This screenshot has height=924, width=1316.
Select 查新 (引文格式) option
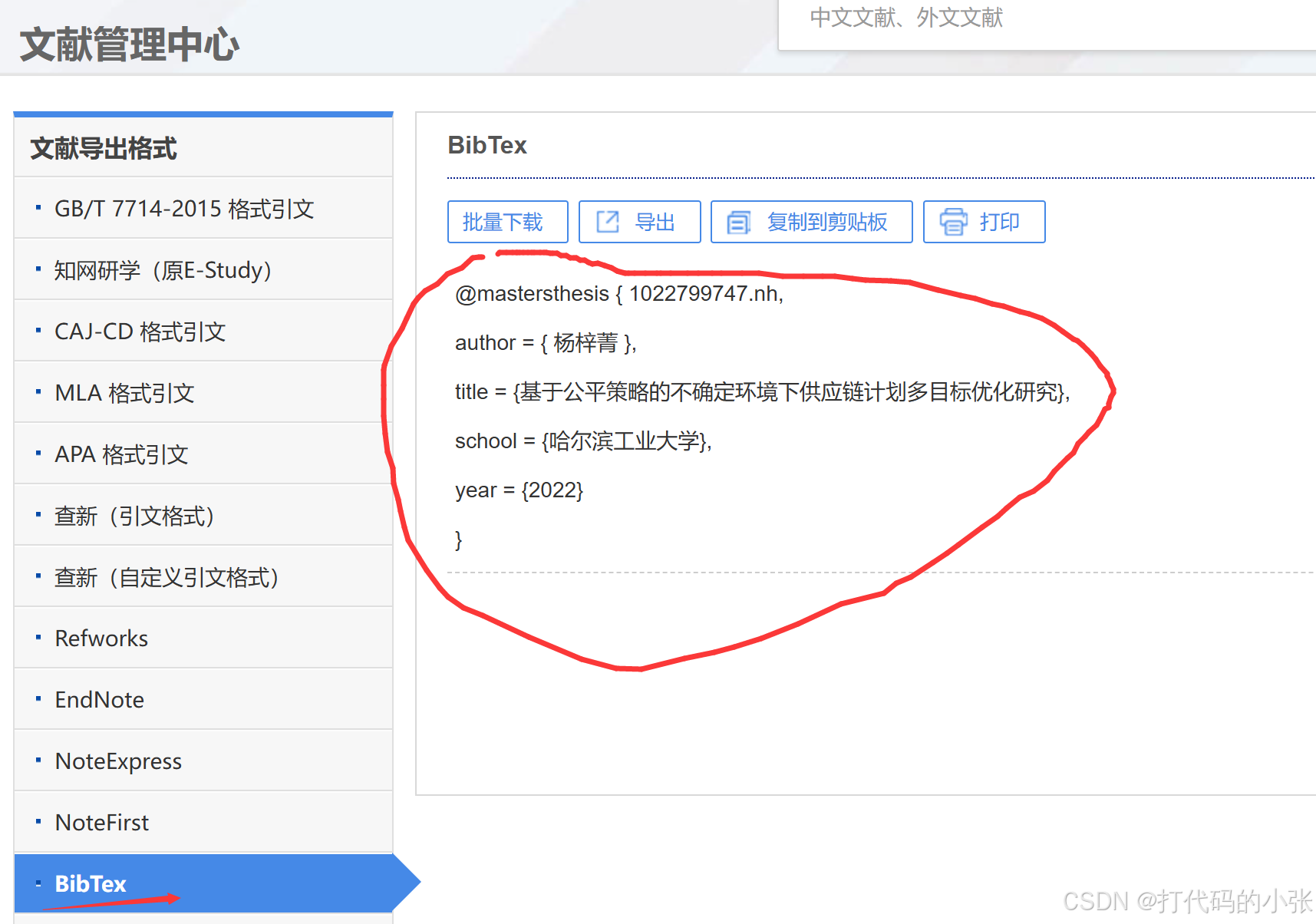(x=203, y=515)
